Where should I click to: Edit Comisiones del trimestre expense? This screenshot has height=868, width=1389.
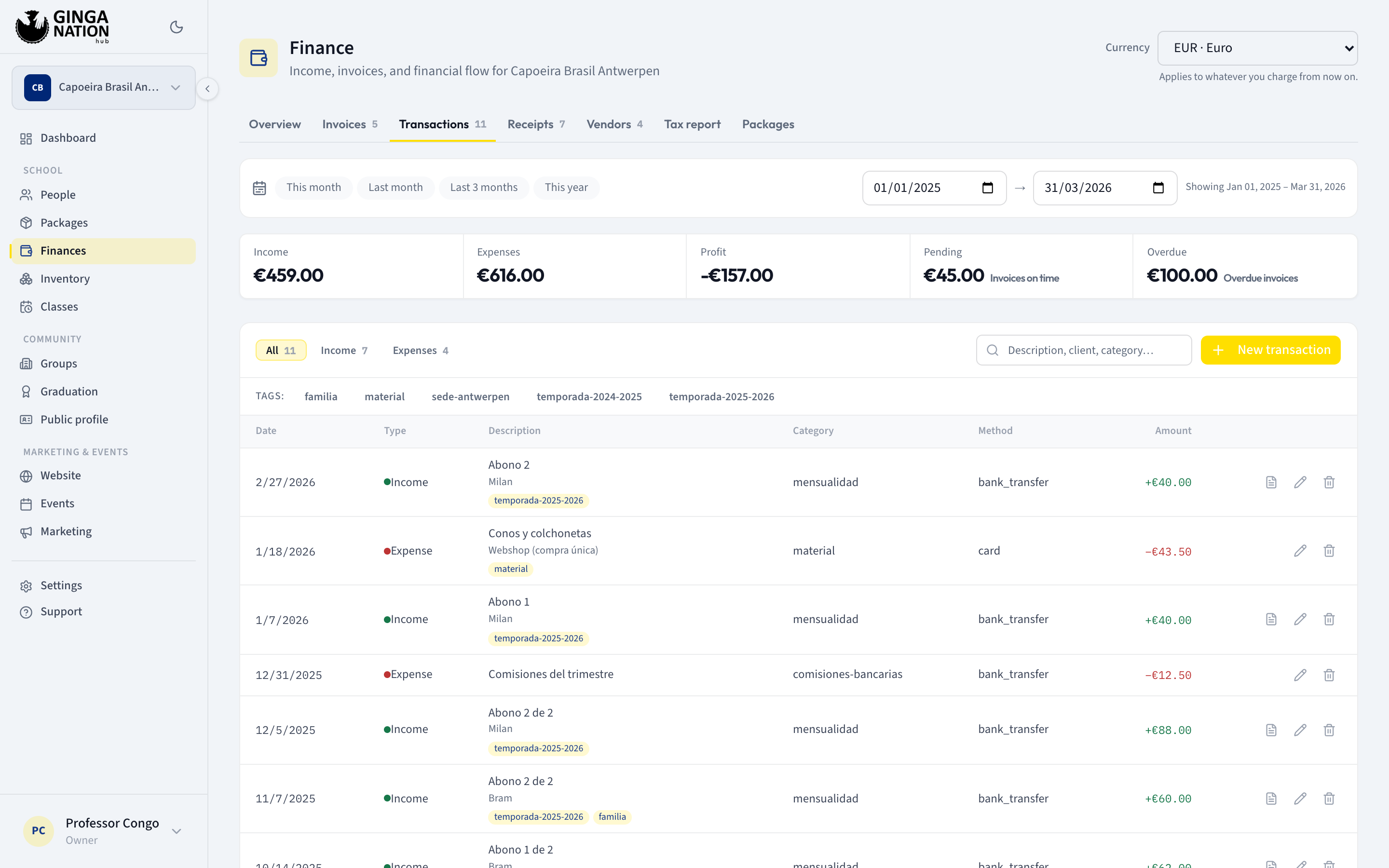[x=1300, y=675]
